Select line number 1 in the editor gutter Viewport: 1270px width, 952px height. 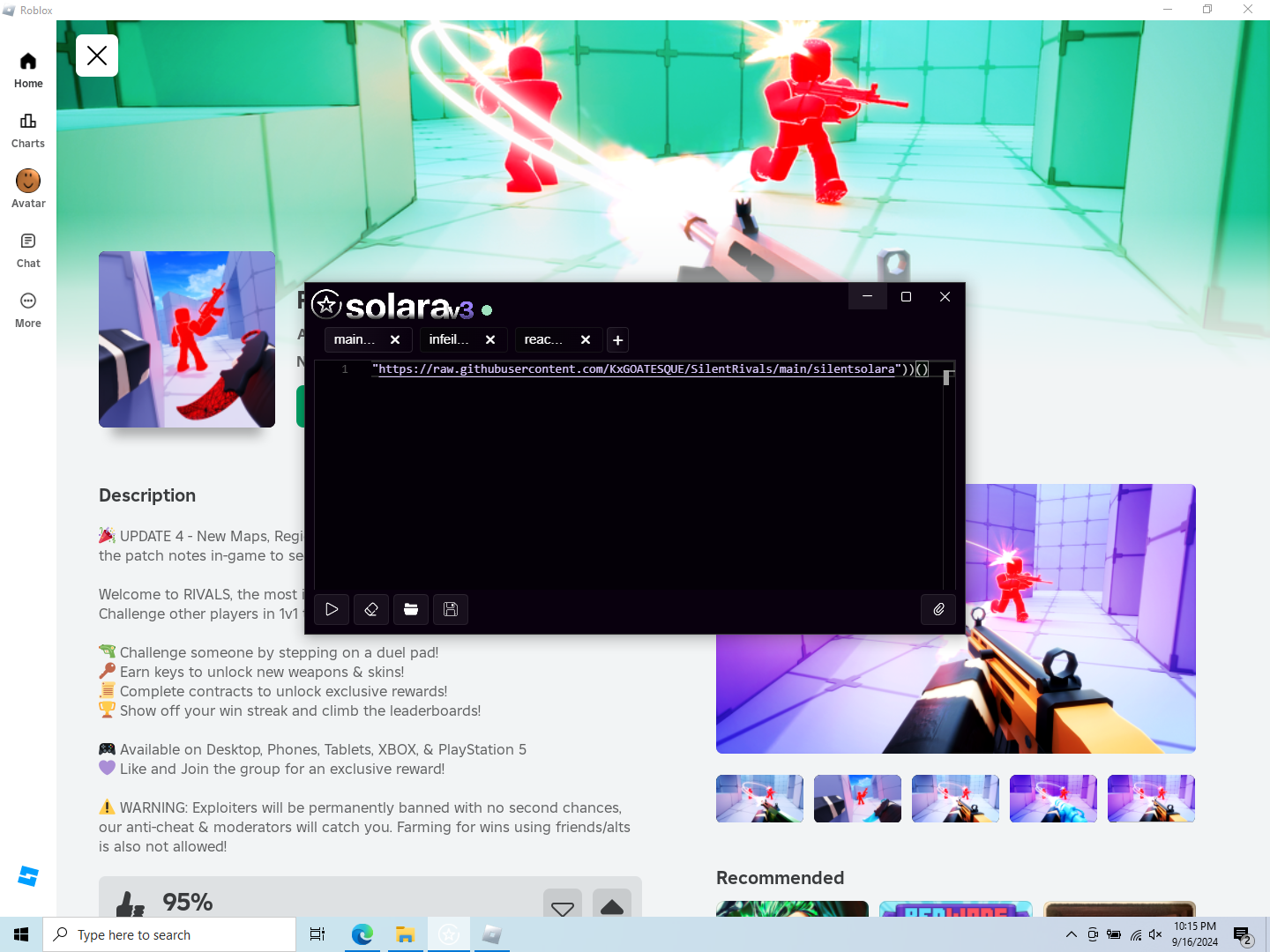tap(345, 368)
